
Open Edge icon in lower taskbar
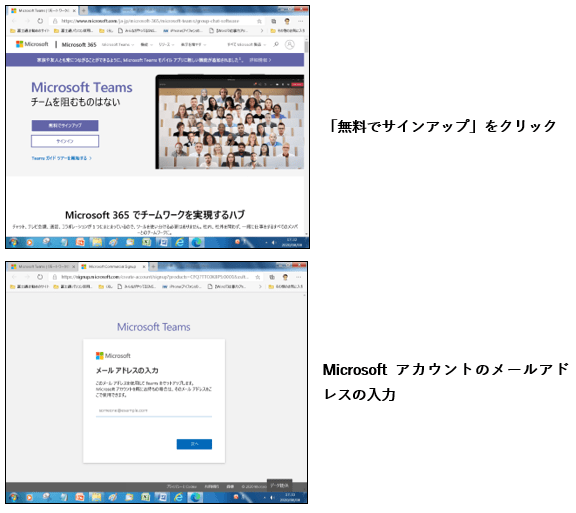(x=195, y=497)
